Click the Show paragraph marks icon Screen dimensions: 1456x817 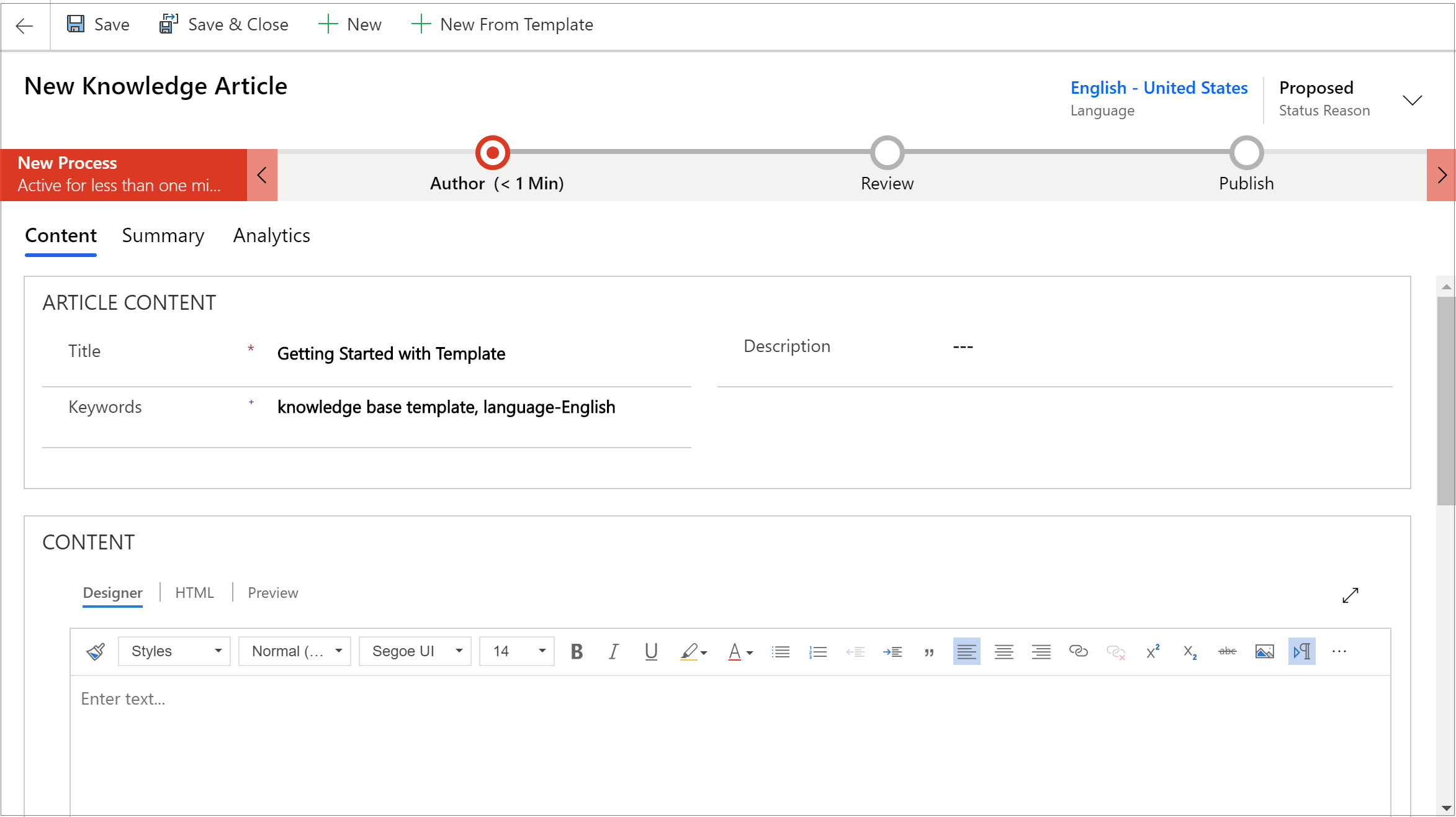pyautogui.click(x=1302, y=652)
